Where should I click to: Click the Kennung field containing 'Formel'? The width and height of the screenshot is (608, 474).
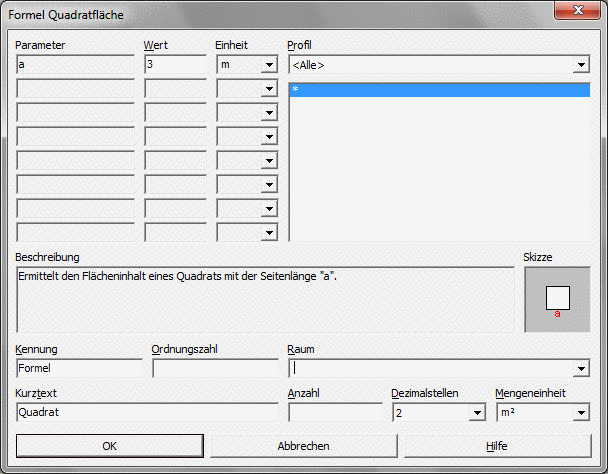(x=79, y=368)
